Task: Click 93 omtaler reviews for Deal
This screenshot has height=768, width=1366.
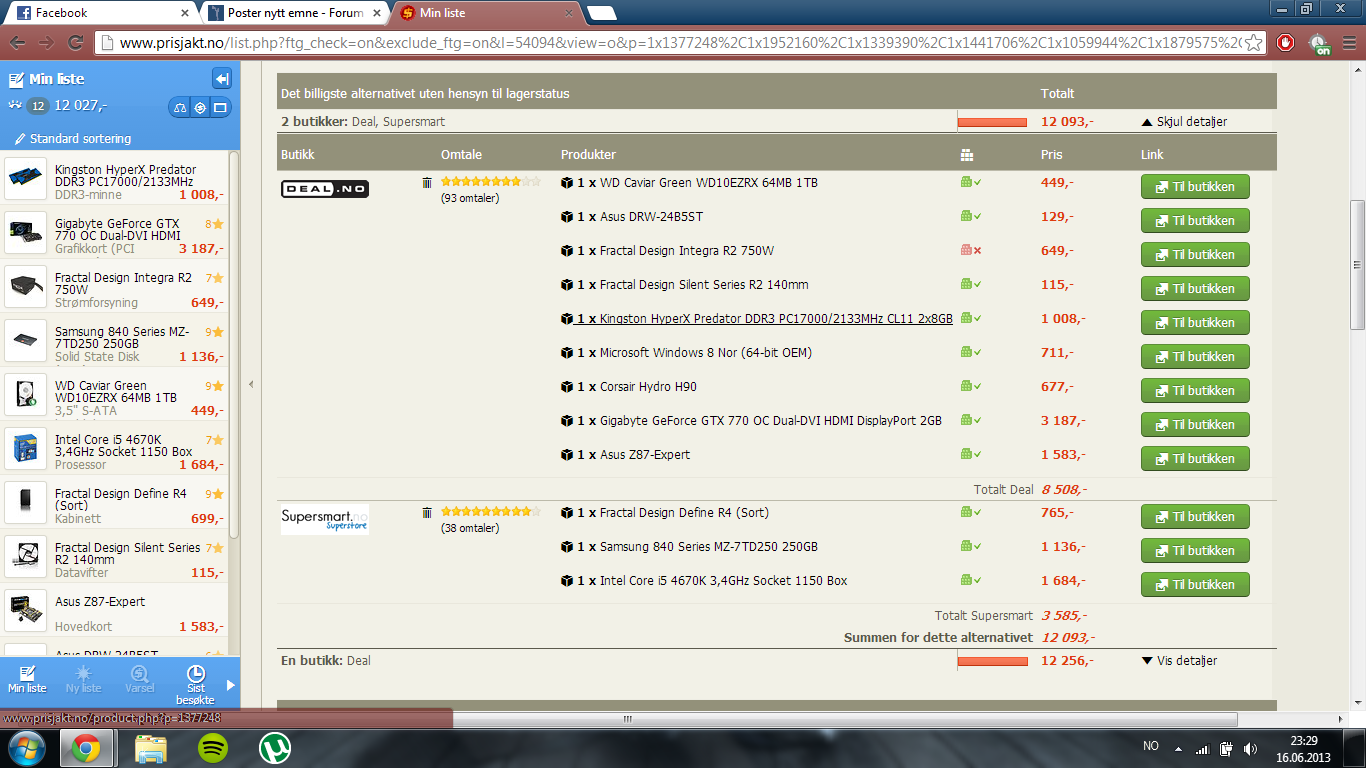Action: point(469,198)
